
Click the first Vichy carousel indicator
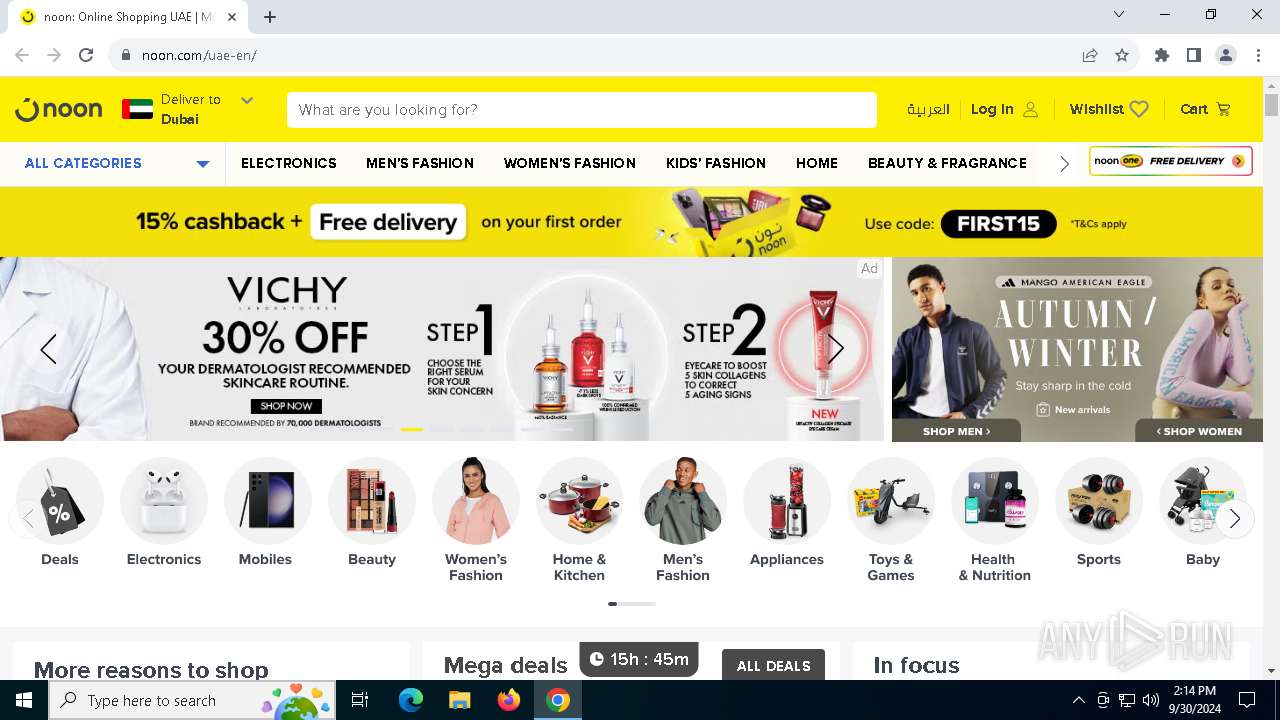pyautogui.click(x=412, y=429)
